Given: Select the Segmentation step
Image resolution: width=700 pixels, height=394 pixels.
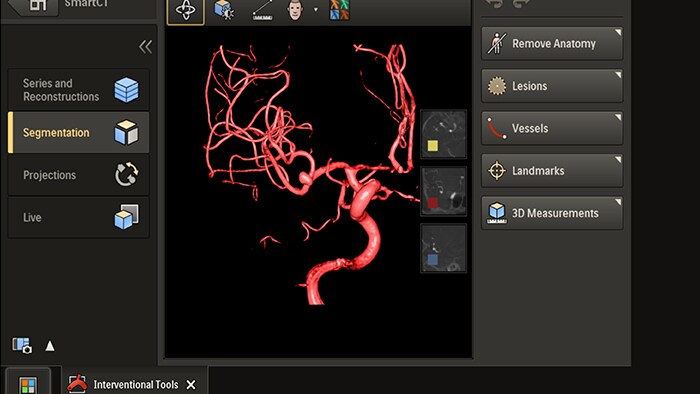Looking at the screenshot, I should [79, 133].
